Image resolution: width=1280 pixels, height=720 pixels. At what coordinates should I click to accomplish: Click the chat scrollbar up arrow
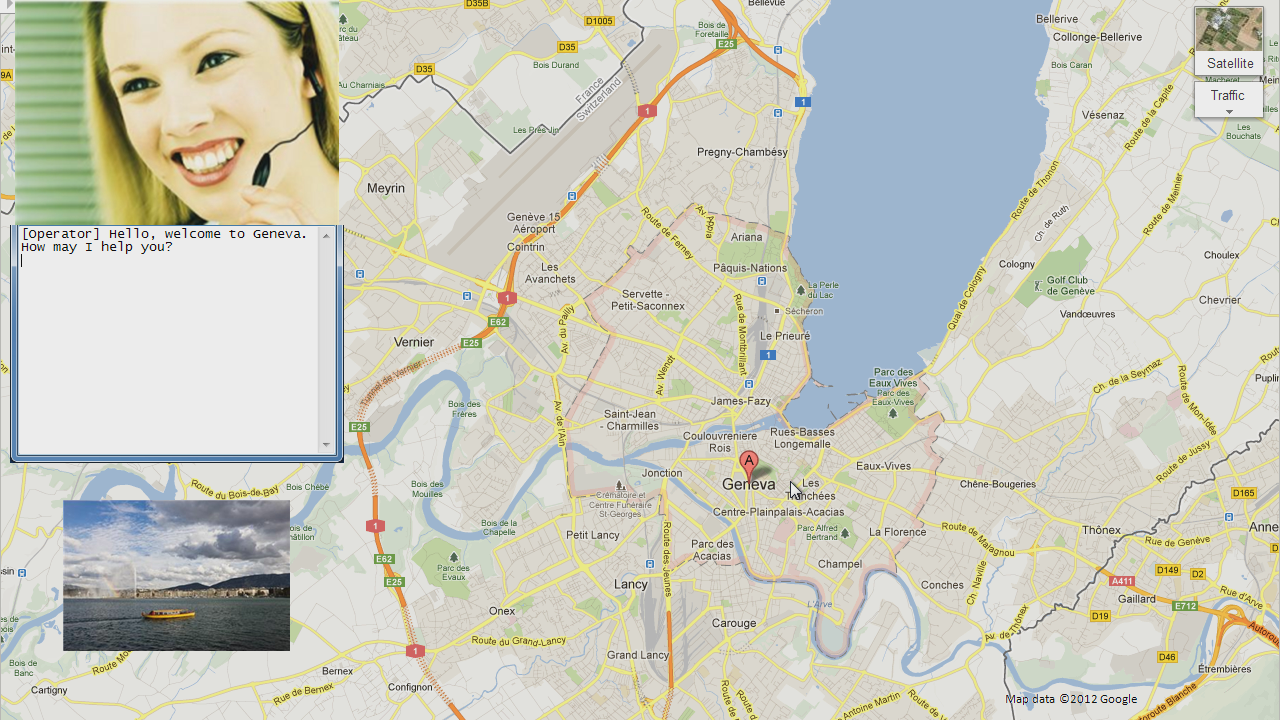pos(326,235)
